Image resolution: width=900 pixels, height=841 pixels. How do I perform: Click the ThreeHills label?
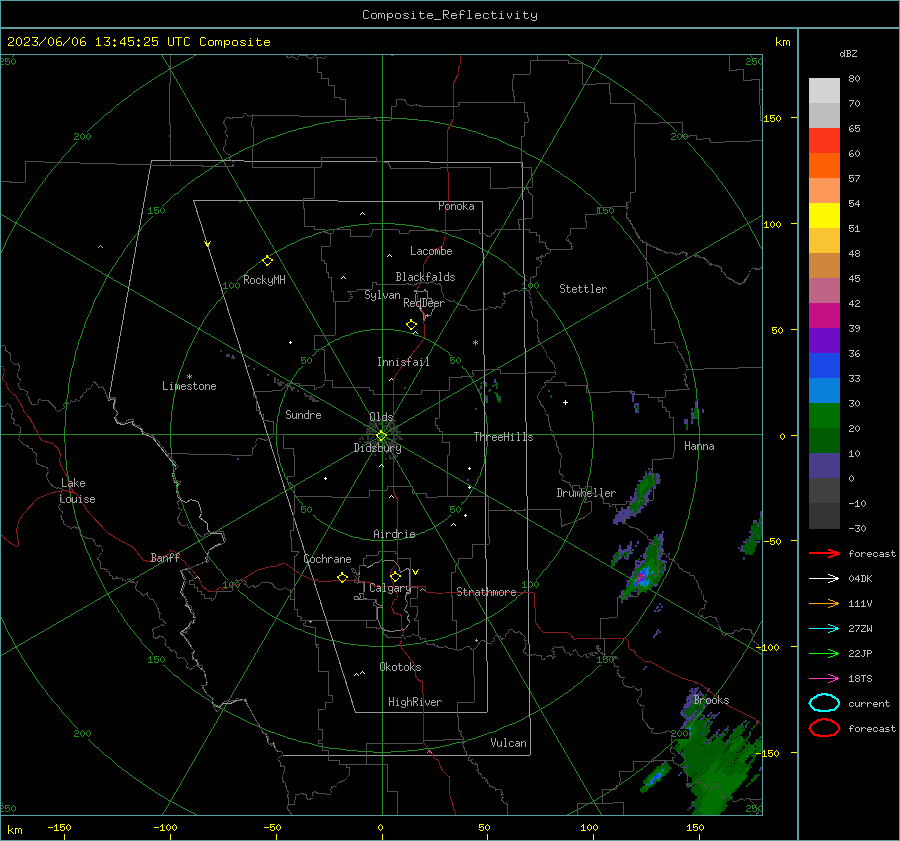[x=503, y=437]
